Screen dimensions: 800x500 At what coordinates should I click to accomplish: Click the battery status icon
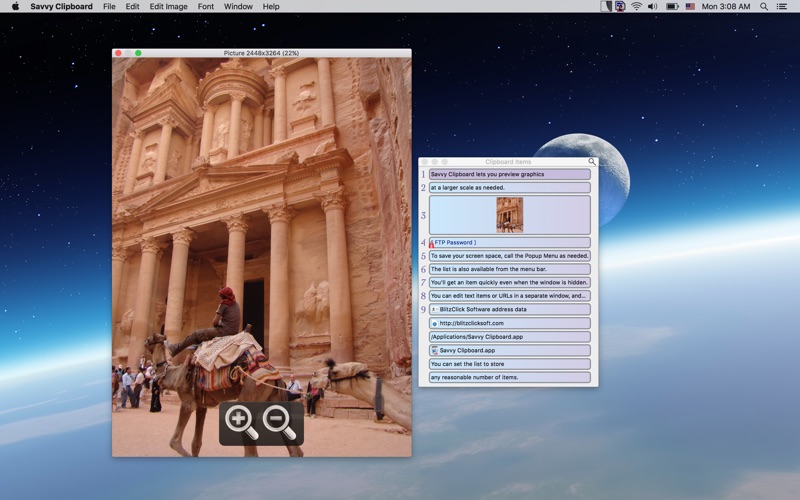pyautogui.click(x=672, y=7)
